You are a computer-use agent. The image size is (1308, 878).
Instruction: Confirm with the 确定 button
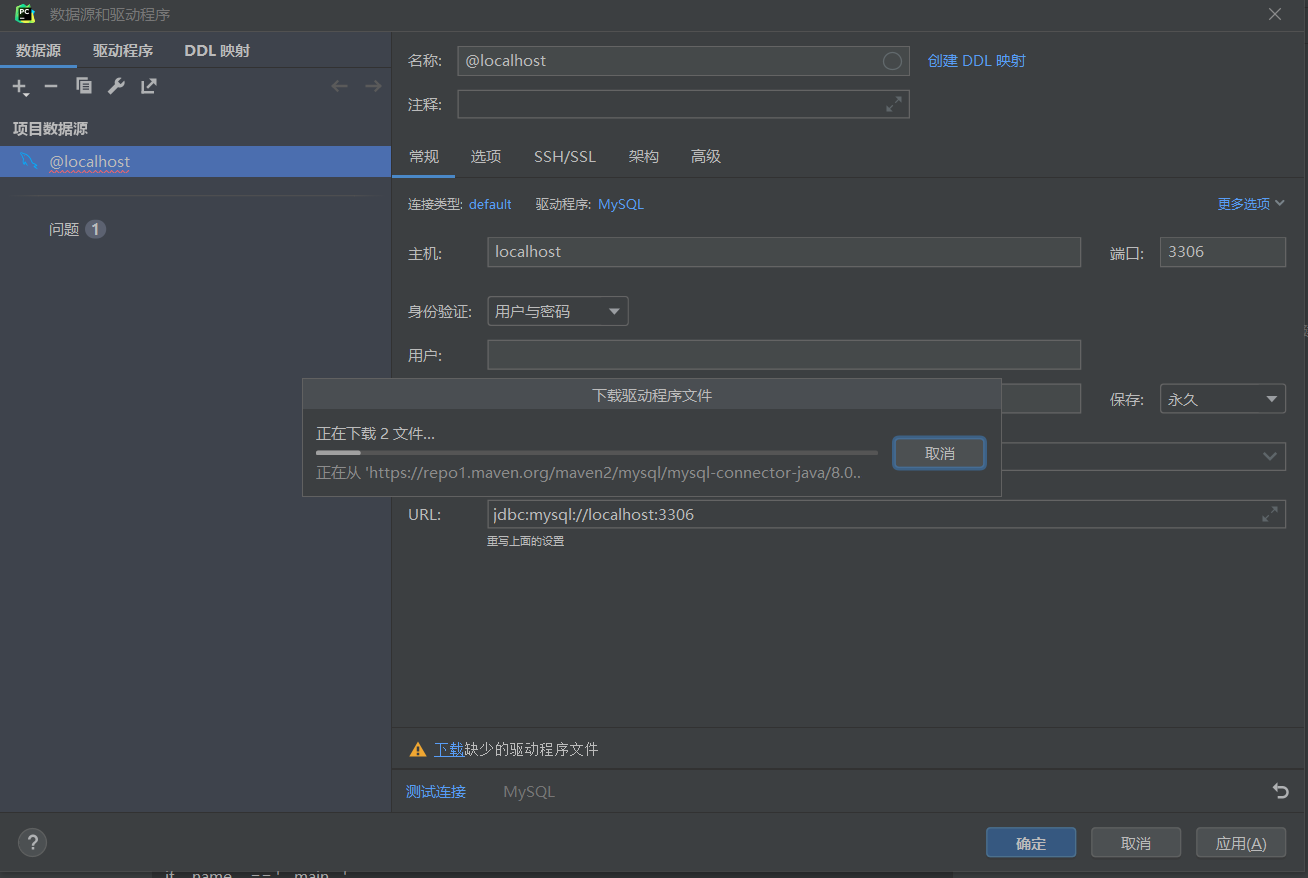point(1031,843)
